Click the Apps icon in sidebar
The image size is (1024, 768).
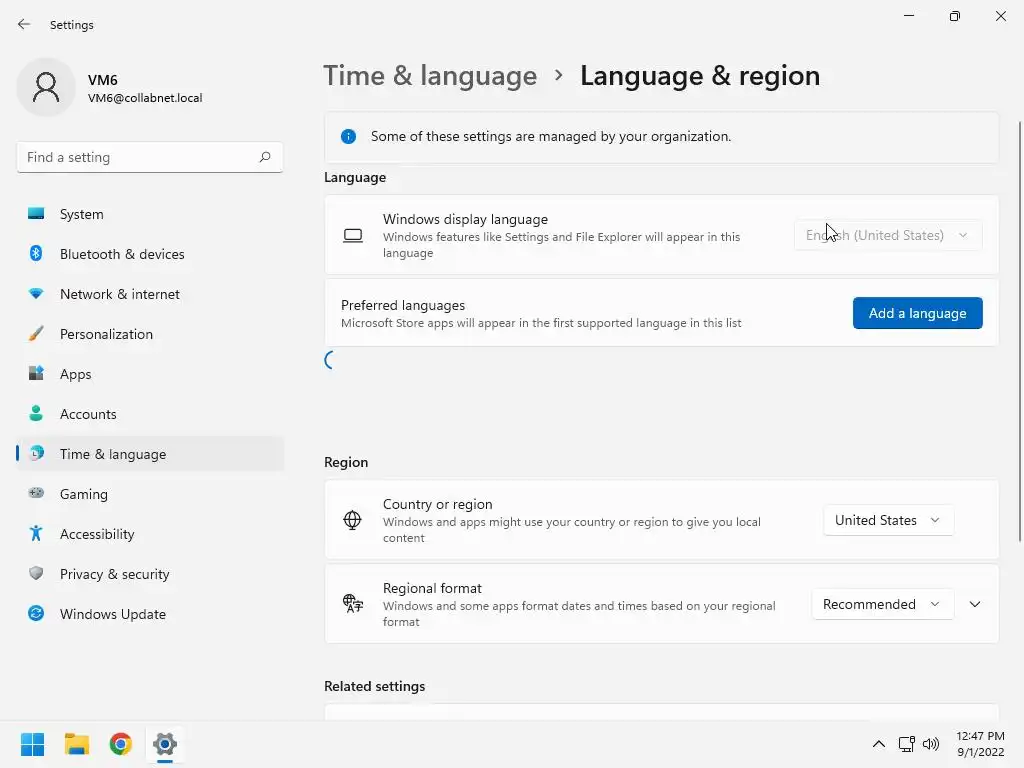pyautogui.click(x=36, y=374)
